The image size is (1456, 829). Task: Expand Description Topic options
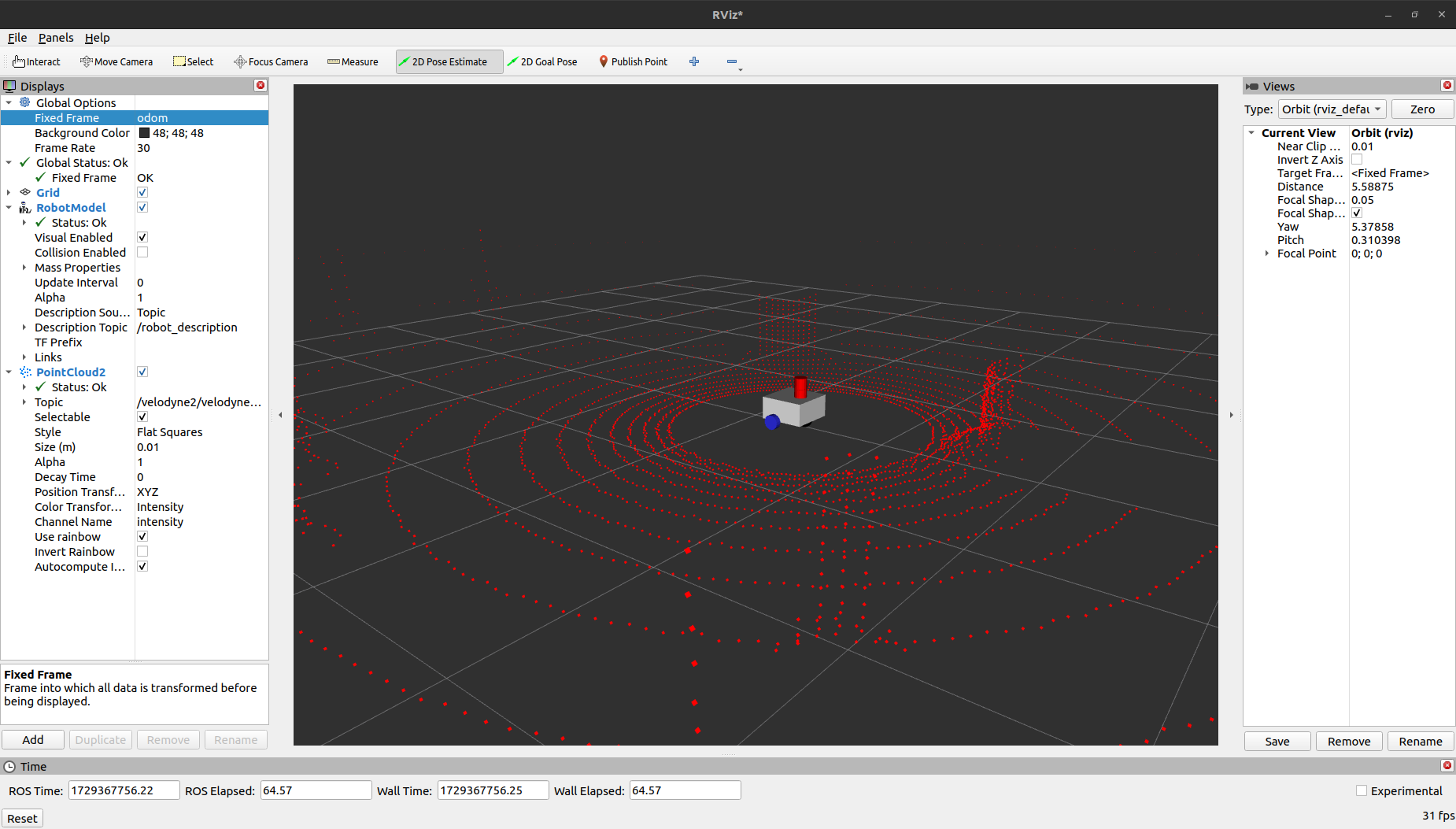tap(24, 327)
